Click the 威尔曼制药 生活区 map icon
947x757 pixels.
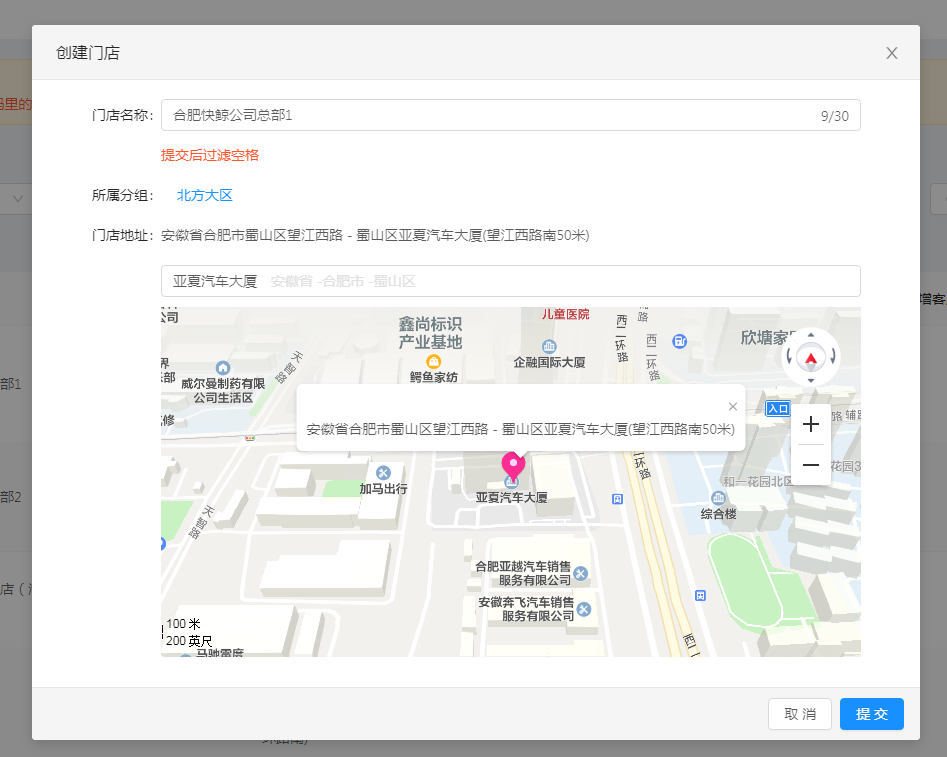(x=222, y=368)
